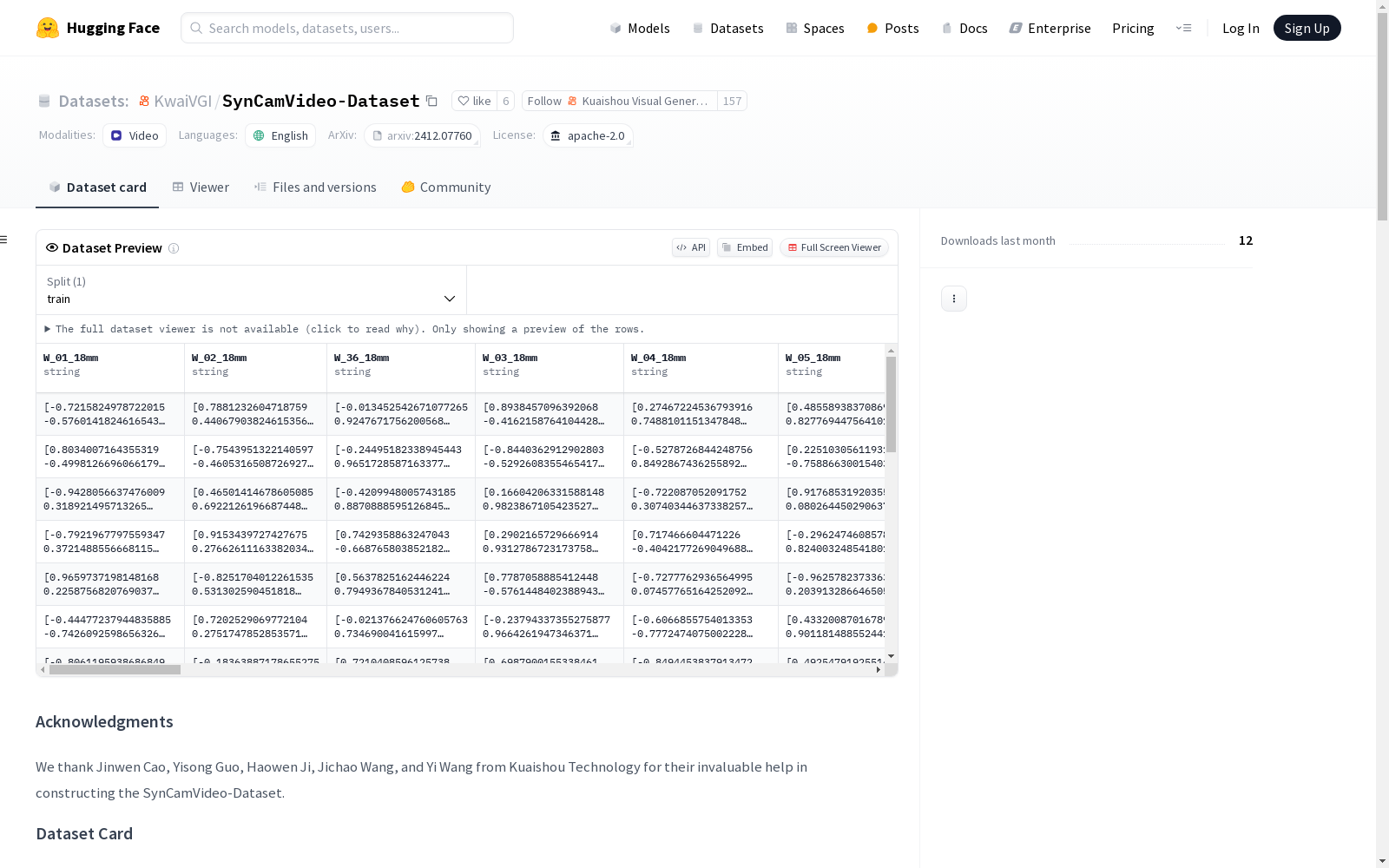Go to Spaces in the top navigation
This screenshot has height=868, width=1389.
[814, 28]
